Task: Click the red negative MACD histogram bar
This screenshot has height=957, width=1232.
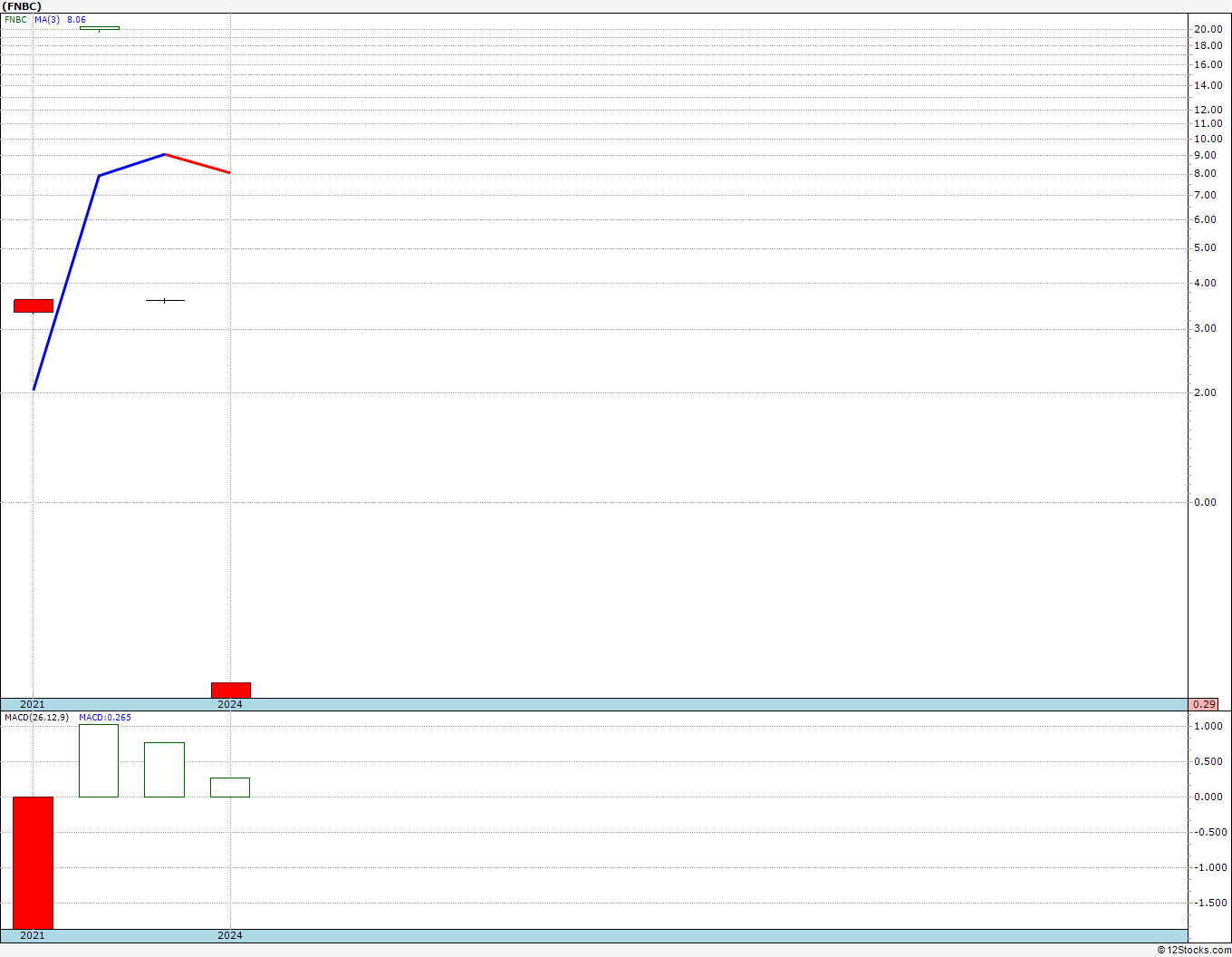Action: click(34, 863)
